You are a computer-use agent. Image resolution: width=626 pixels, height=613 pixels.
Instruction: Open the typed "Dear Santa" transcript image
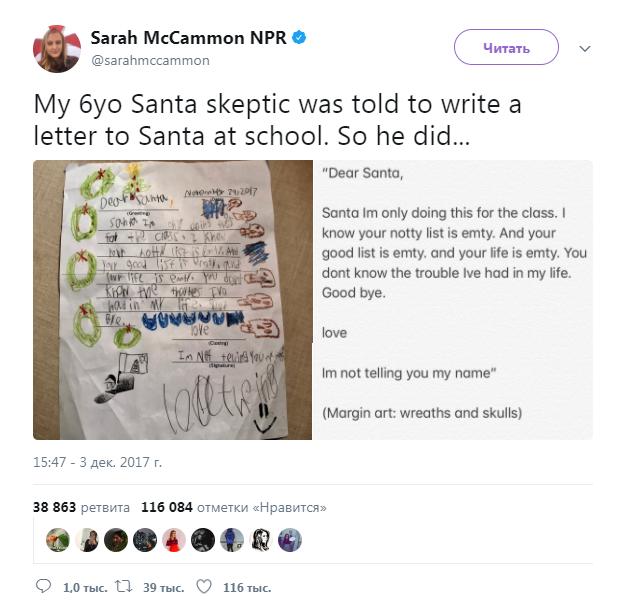[453, 300]
